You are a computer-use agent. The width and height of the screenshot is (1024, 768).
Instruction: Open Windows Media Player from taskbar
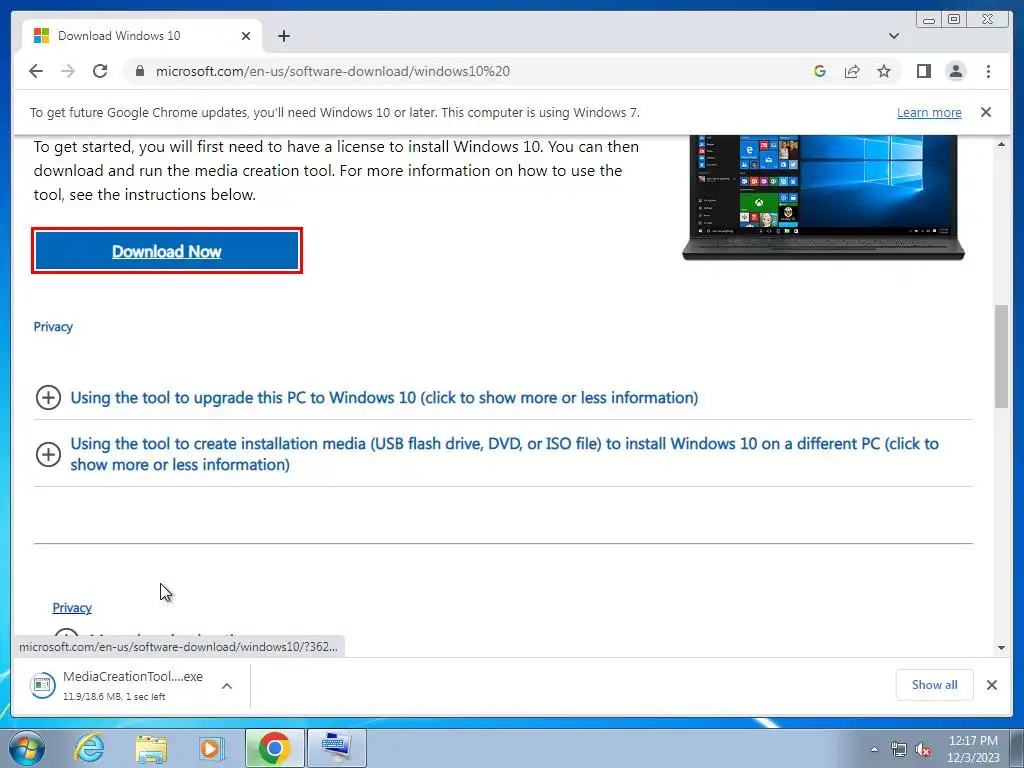(212, 748)
